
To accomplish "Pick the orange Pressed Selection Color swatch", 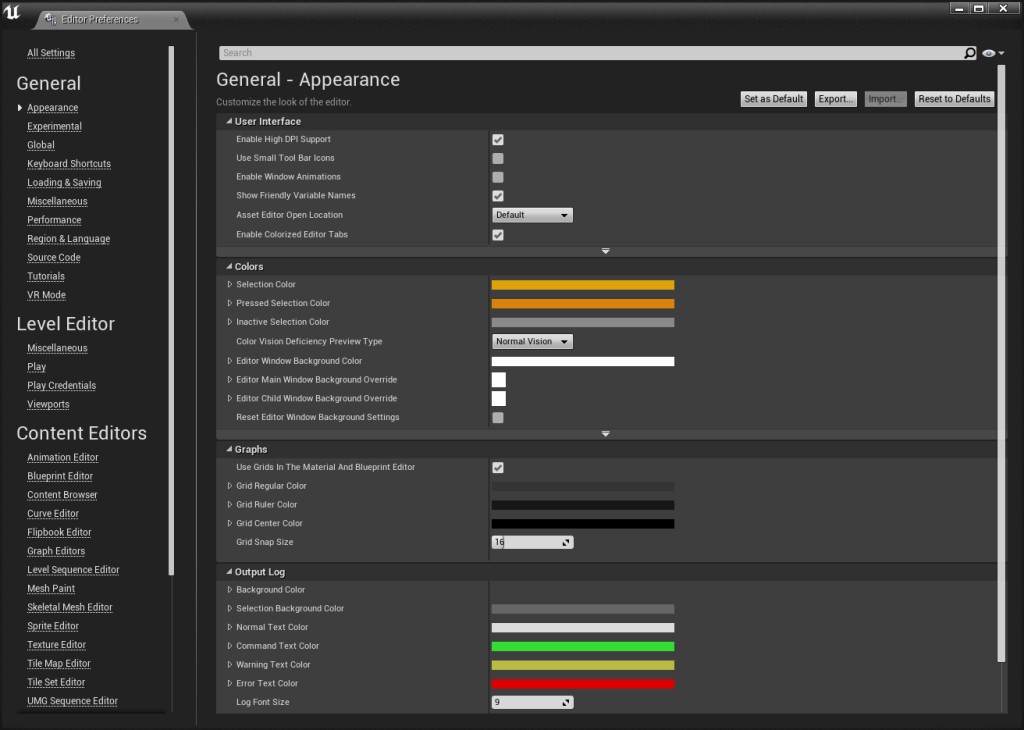I will (583, 304).
